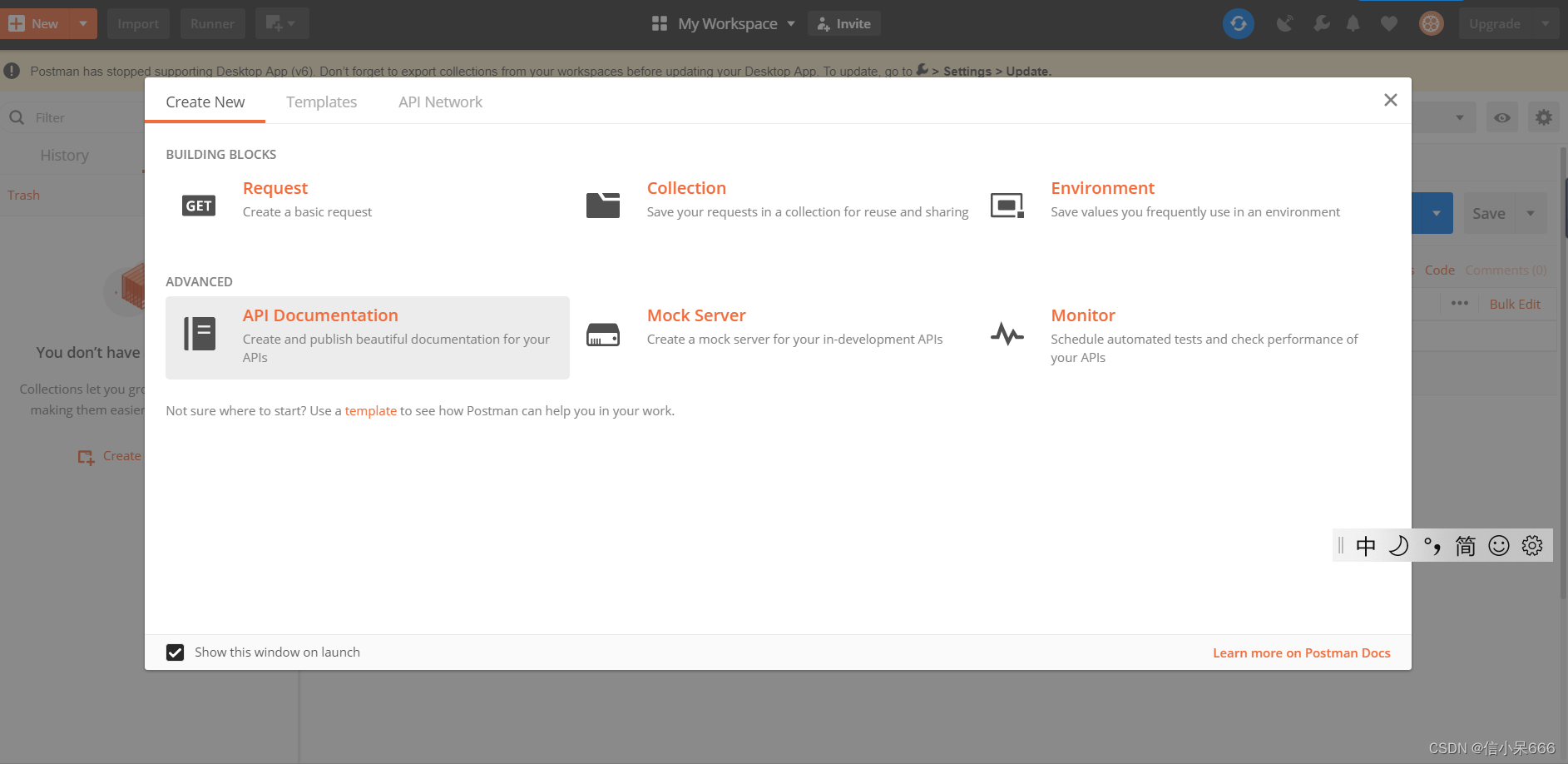The width and height of the screenshot is (1568, 764).
Task: Create a new Collection
Action: (x=686, y=188)
